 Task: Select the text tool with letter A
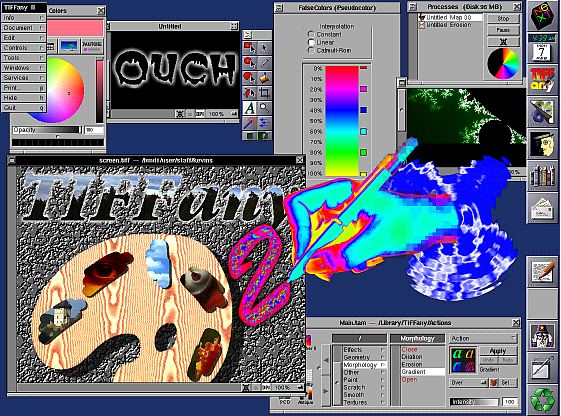[250, 108]
